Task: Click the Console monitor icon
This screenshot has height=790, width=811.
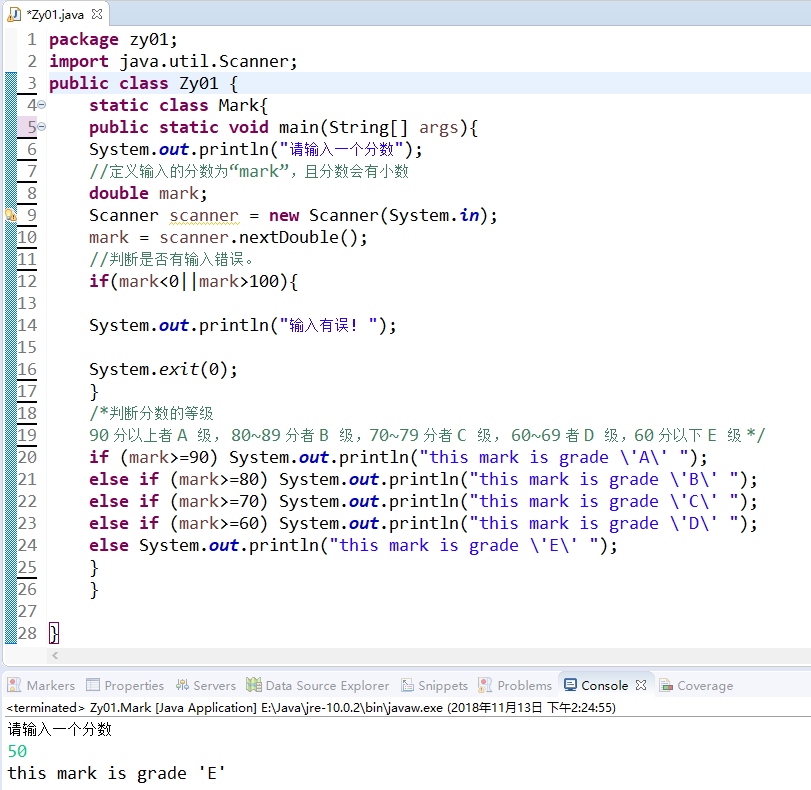Action: [570, 685]
